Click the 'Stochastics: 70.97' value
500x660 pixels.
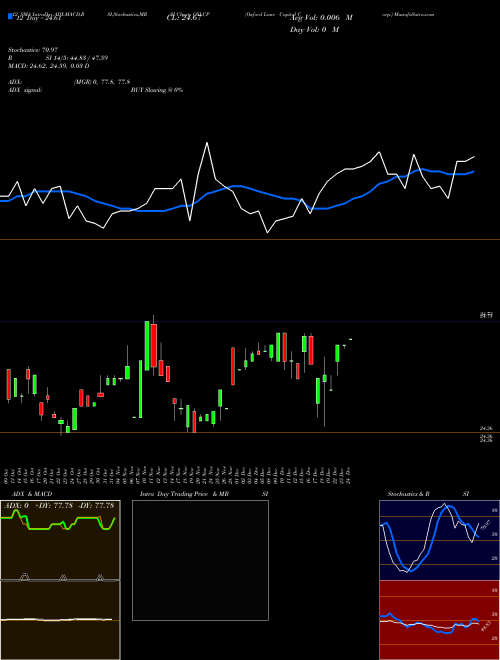click(x=32, y=50)
